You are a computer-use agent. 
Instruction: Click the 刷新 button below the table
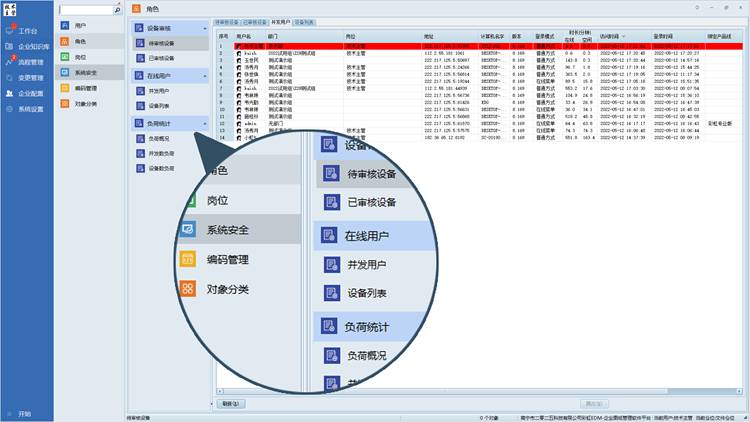[x=229, y=403]
